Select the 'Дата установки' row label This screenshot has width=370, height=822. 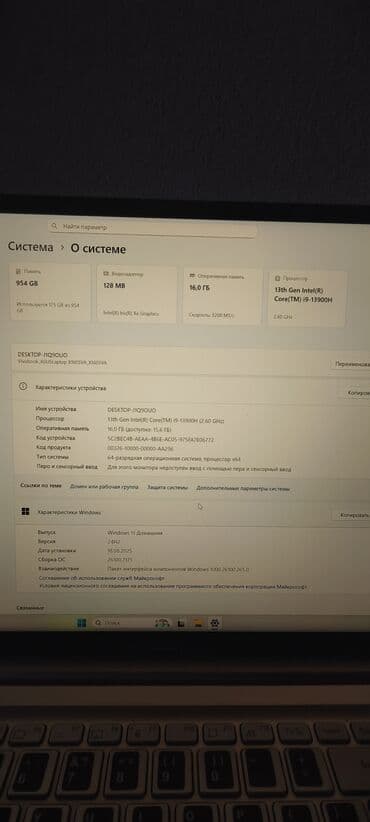[57, 550]
